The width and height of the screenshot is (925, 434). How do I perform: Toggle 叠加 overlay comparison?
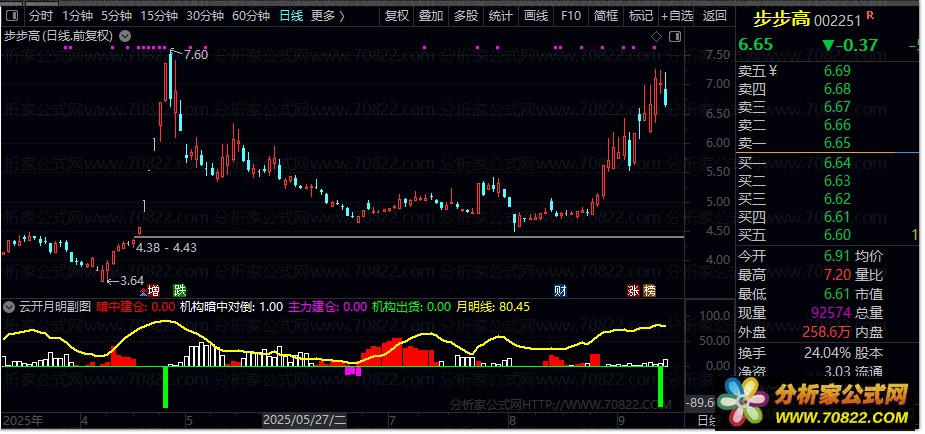(x=431, y=16)
